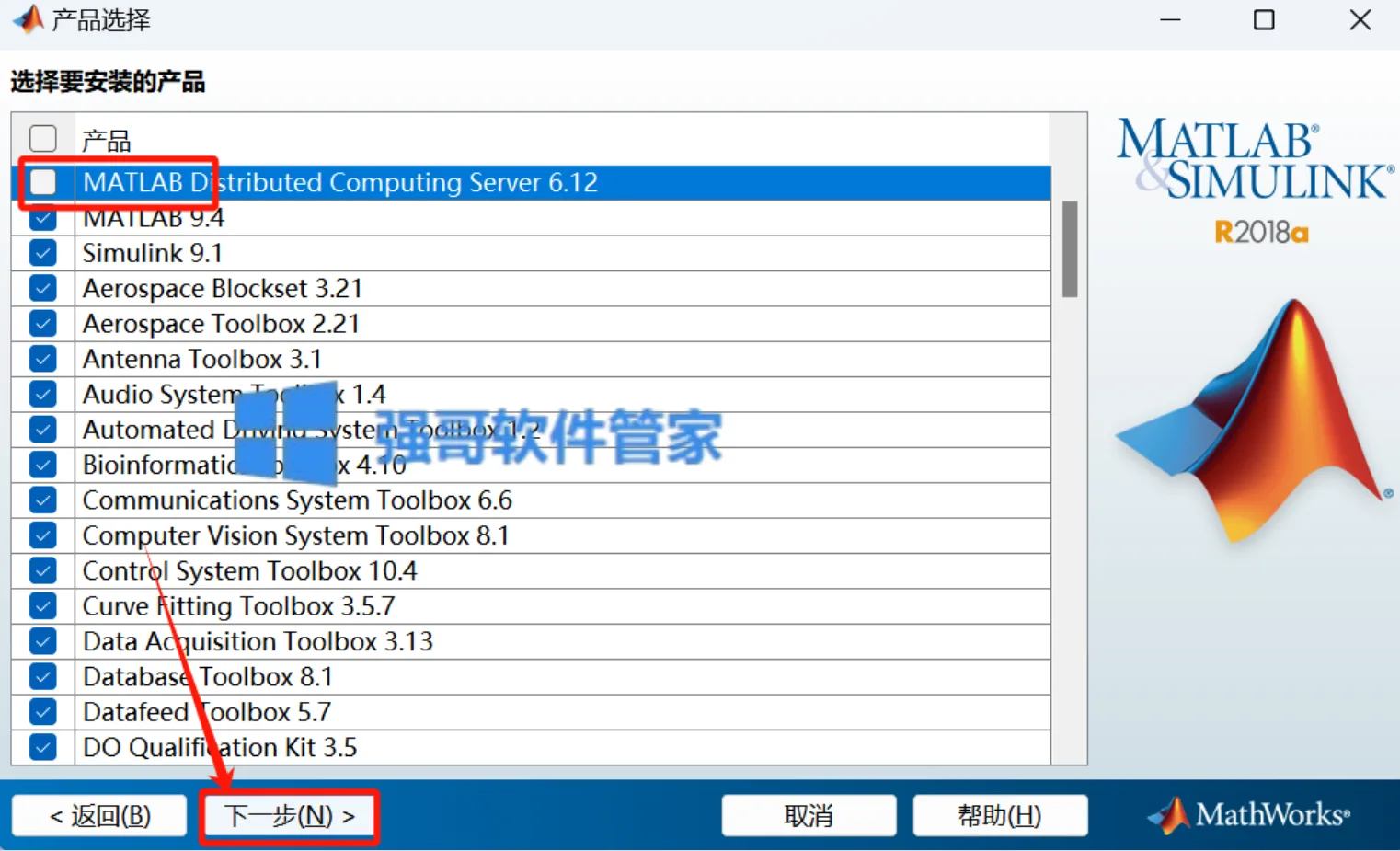Viewport: 1400px width, 851px height.
Task: Uncheck the Database Toolbox 8.1 checkbox
Action: click(x=43, y=676)
